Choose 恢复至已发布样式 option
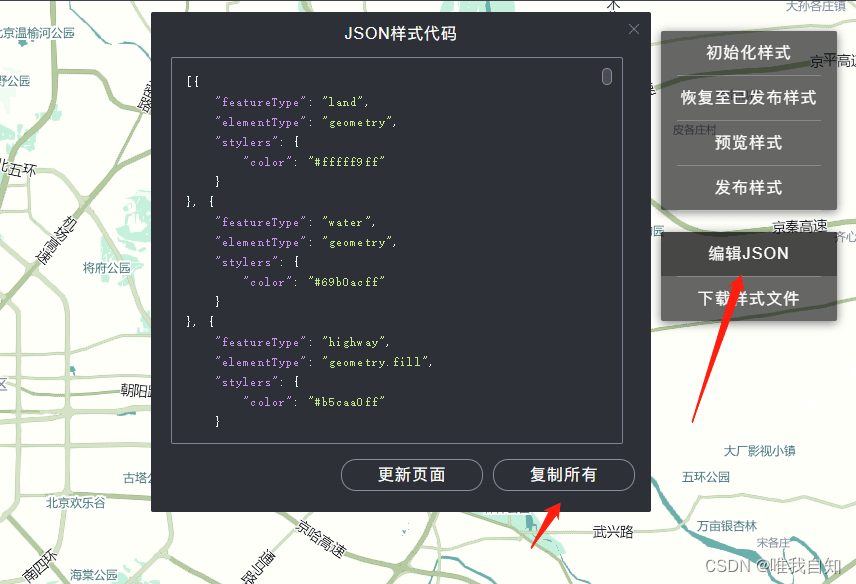Image resolution: width=856 pixels, height=584 pixels. click(748, 98)
